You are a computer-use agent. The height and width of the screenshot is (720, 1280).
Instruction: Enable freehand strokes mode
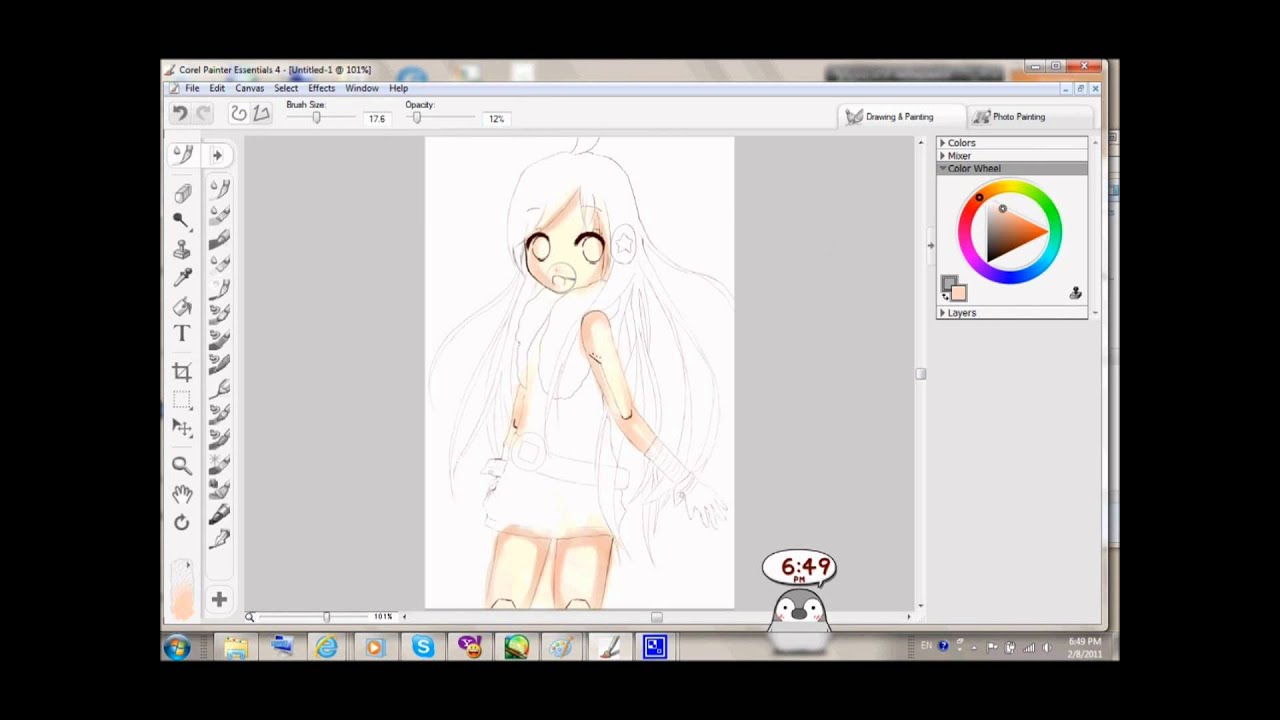coord(239,114)
